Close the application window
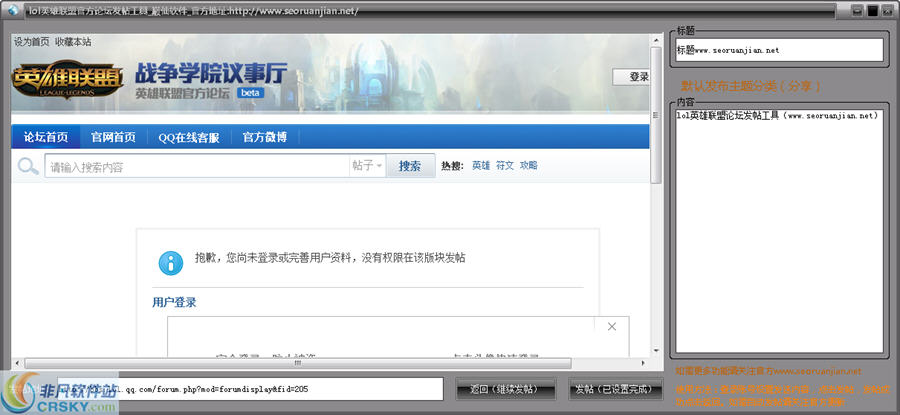 (888, 10)
